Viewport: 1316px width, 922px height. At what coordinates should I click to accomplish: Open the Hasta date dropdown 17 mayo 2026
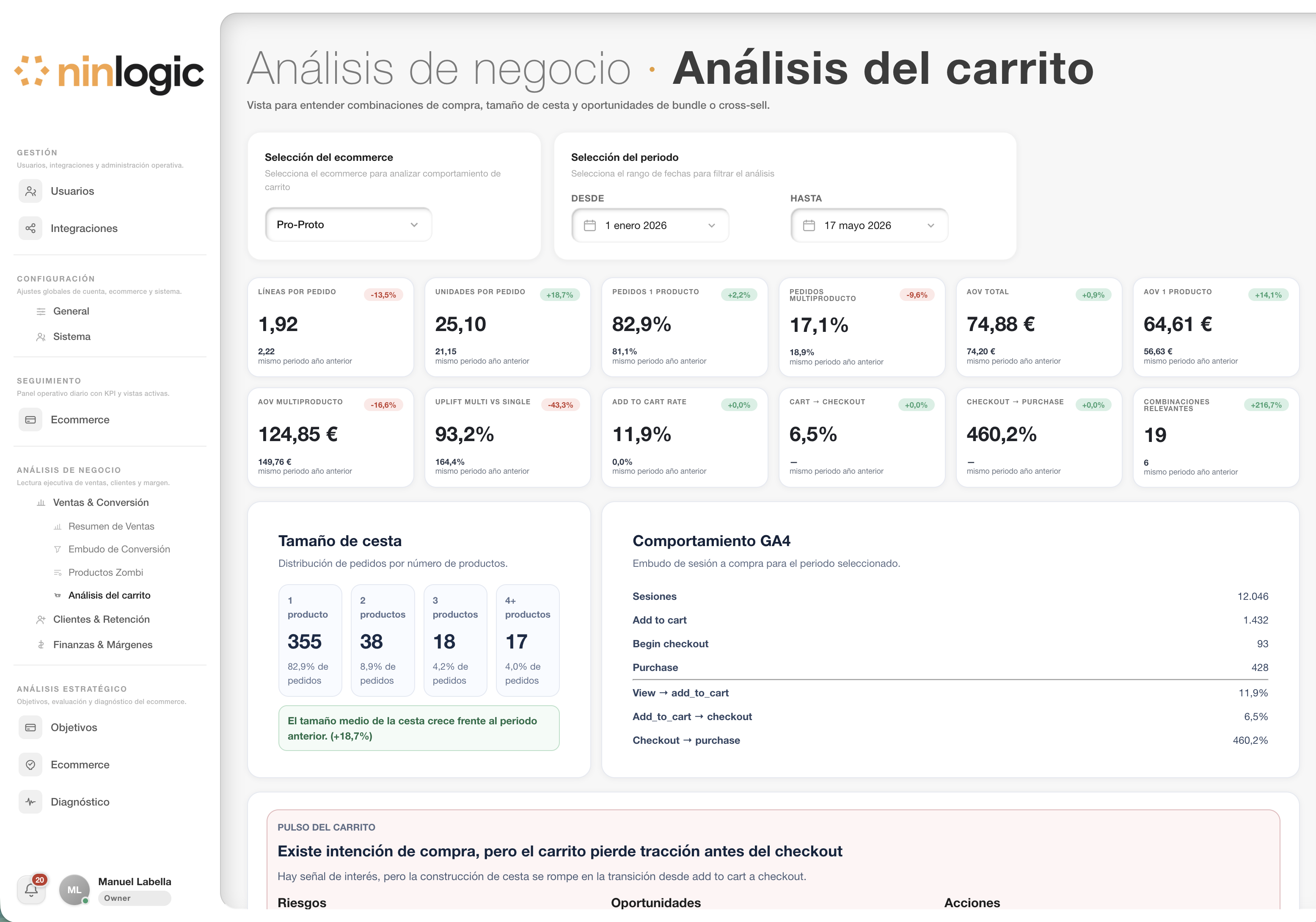click(x=869, y=225)
